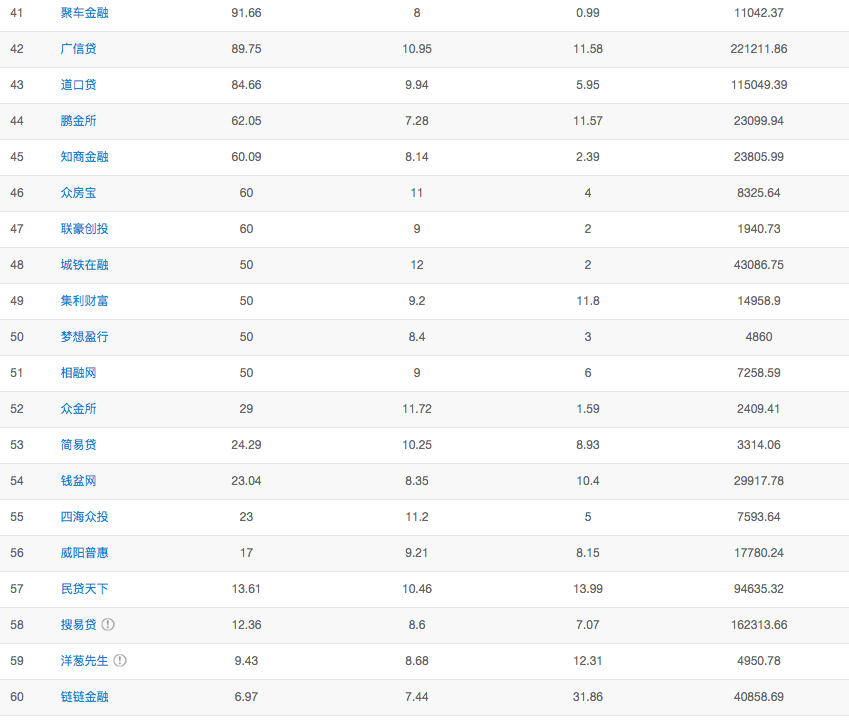Select value 13.61 in 民贷天下 row

tap(246, 588)
